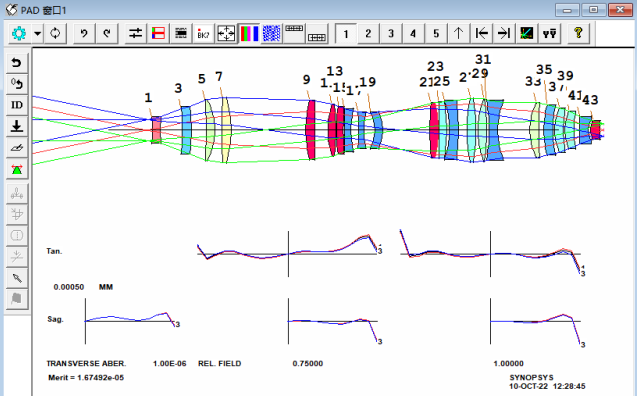Viewport: 637px width, 396px height.
Task: Click the greyed flag sidebar icon
Action: (17, 299)
